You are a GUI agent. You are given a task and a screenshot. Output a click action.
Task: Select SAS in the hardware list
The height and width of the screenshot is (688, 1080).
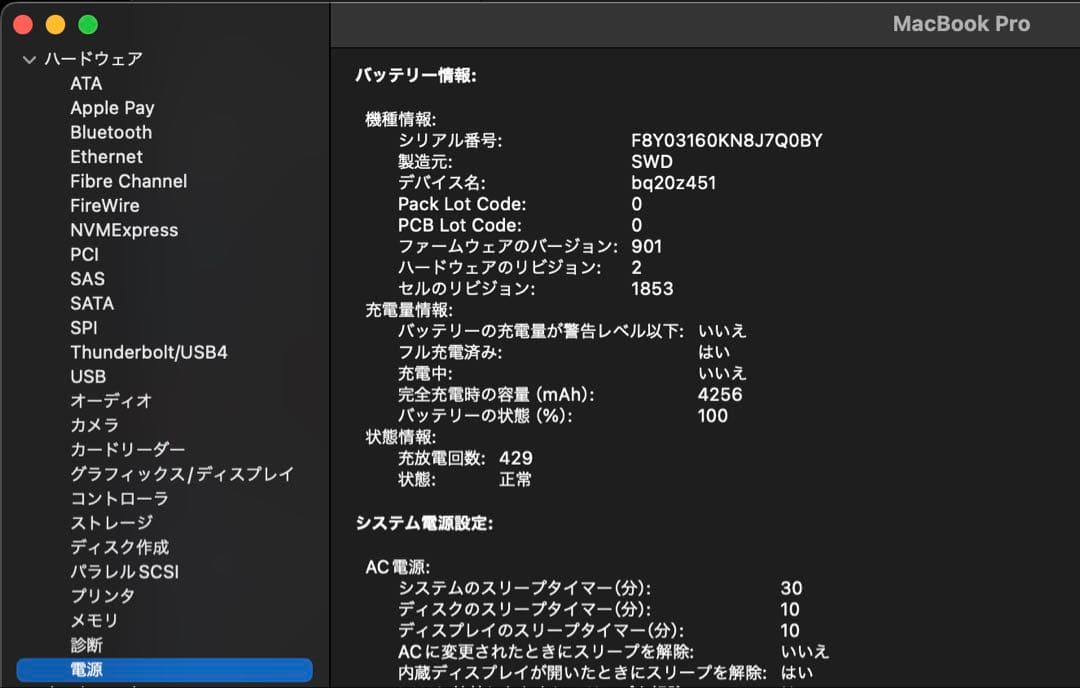tap(87, 279)
